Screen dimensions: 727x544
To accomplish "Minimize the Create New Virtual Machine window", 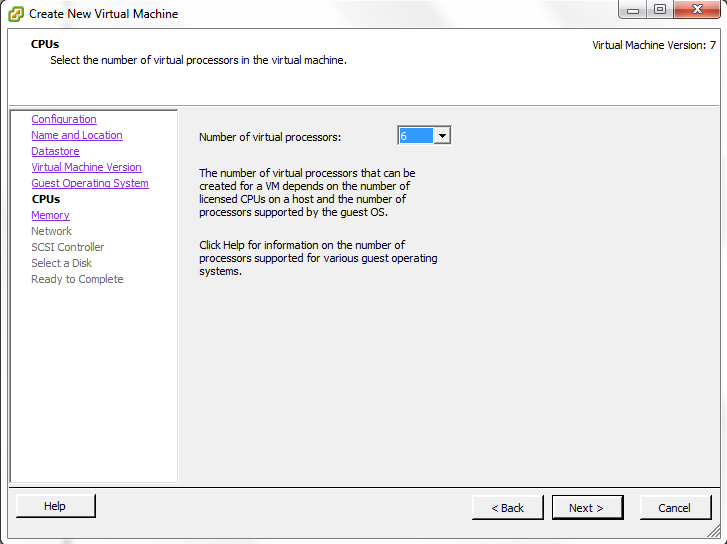I will pyautogui.click(x=633, y=9).
